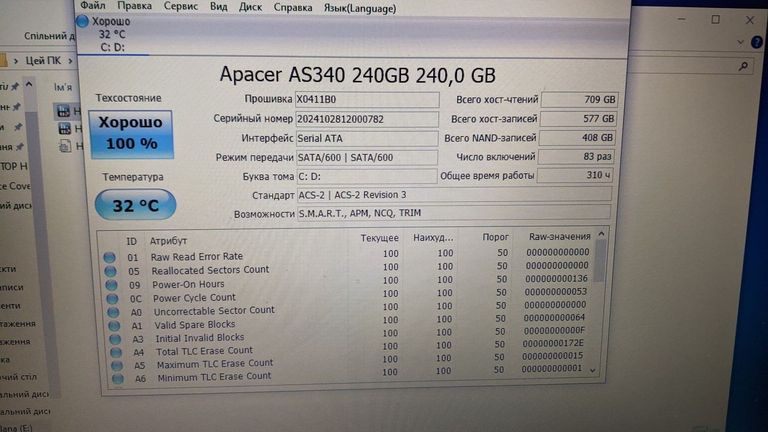Viewport: 768px width, 432px height.
Task: Select the Reallocated Sectors Count attribute text
Action: [x=210, y=270]
